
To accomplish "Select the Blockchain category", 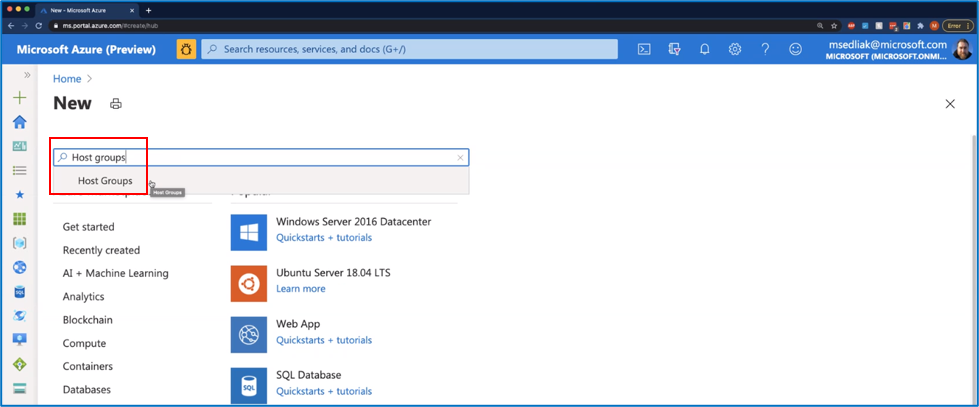I will pos(88,320).
